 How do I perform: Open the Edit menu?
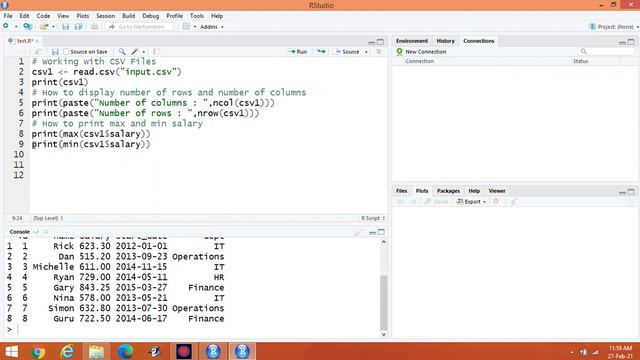coord(24,16)
